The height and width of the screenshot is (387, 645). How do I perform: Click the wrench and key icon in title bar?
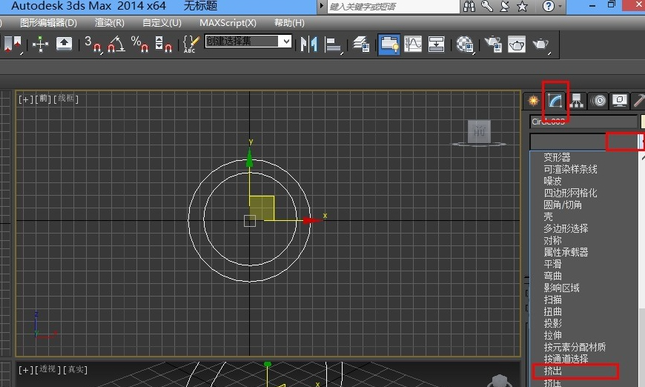[x=487, y=6]
